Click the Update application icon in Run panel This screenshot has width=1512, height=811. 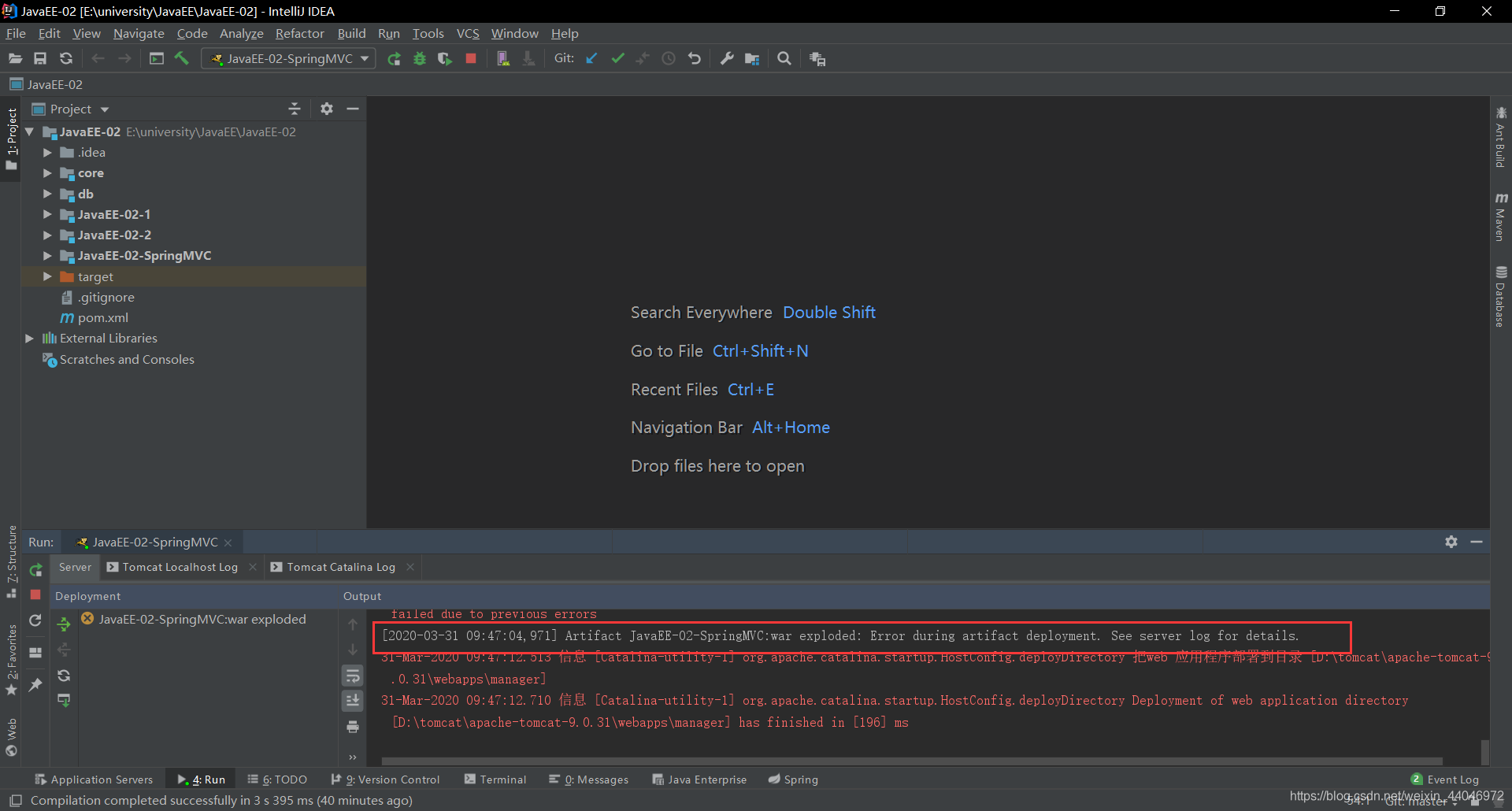pyautogui.click(x=35, y=620)
